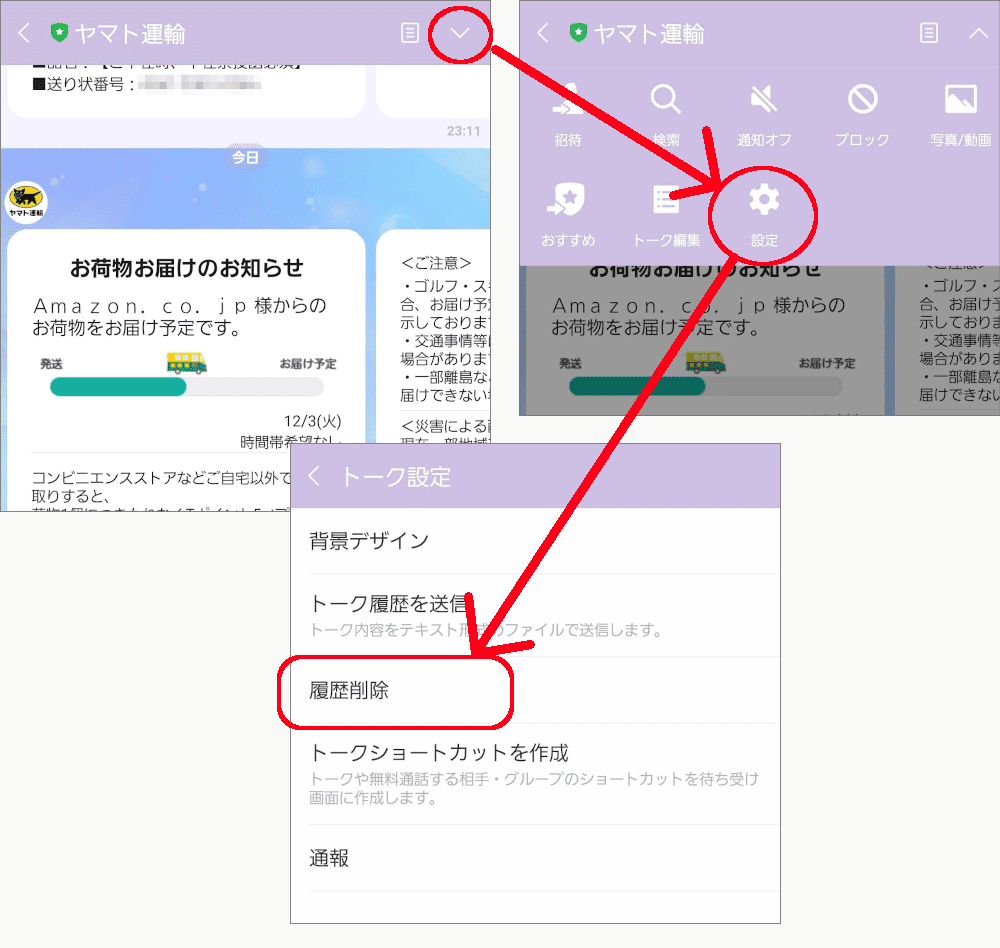This screenshot has width=1000, height=948.
Task: Click green verified shield in right header
Action: coord(578,33)
